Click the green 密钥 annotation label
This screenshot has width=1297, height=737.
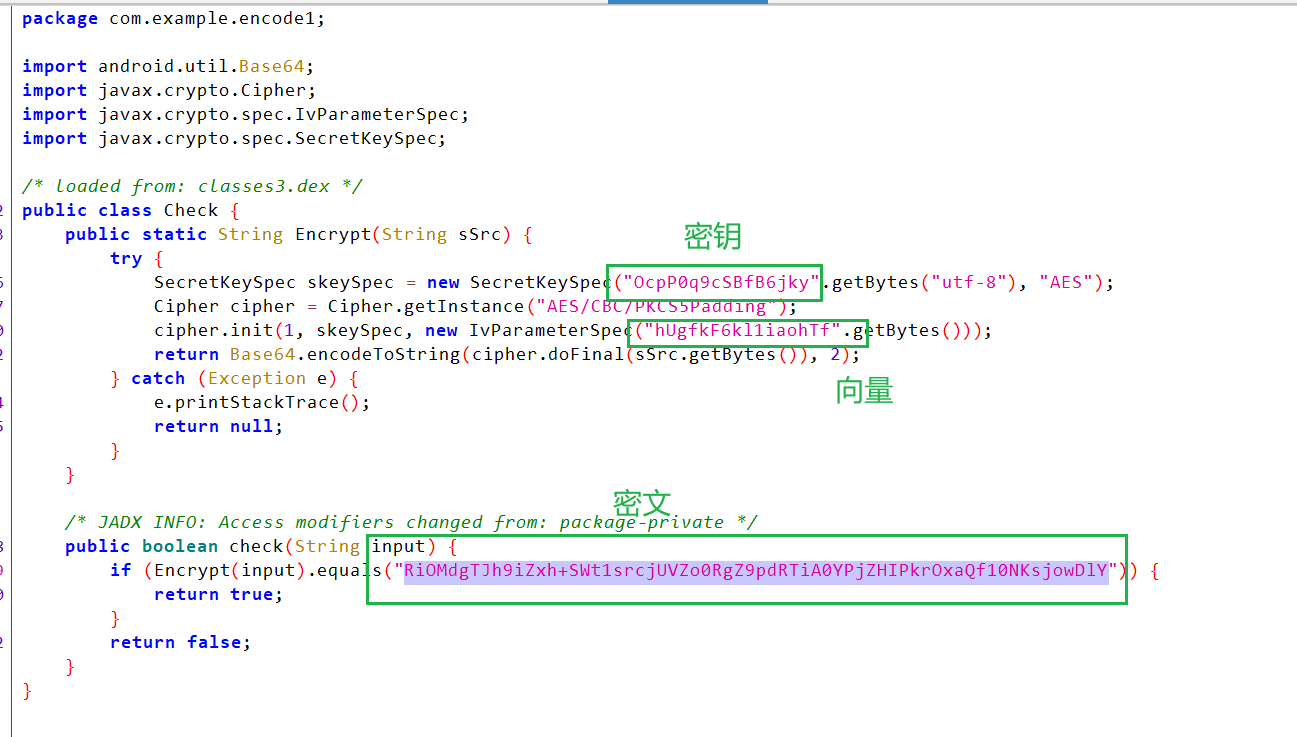[x=712, y=236]
